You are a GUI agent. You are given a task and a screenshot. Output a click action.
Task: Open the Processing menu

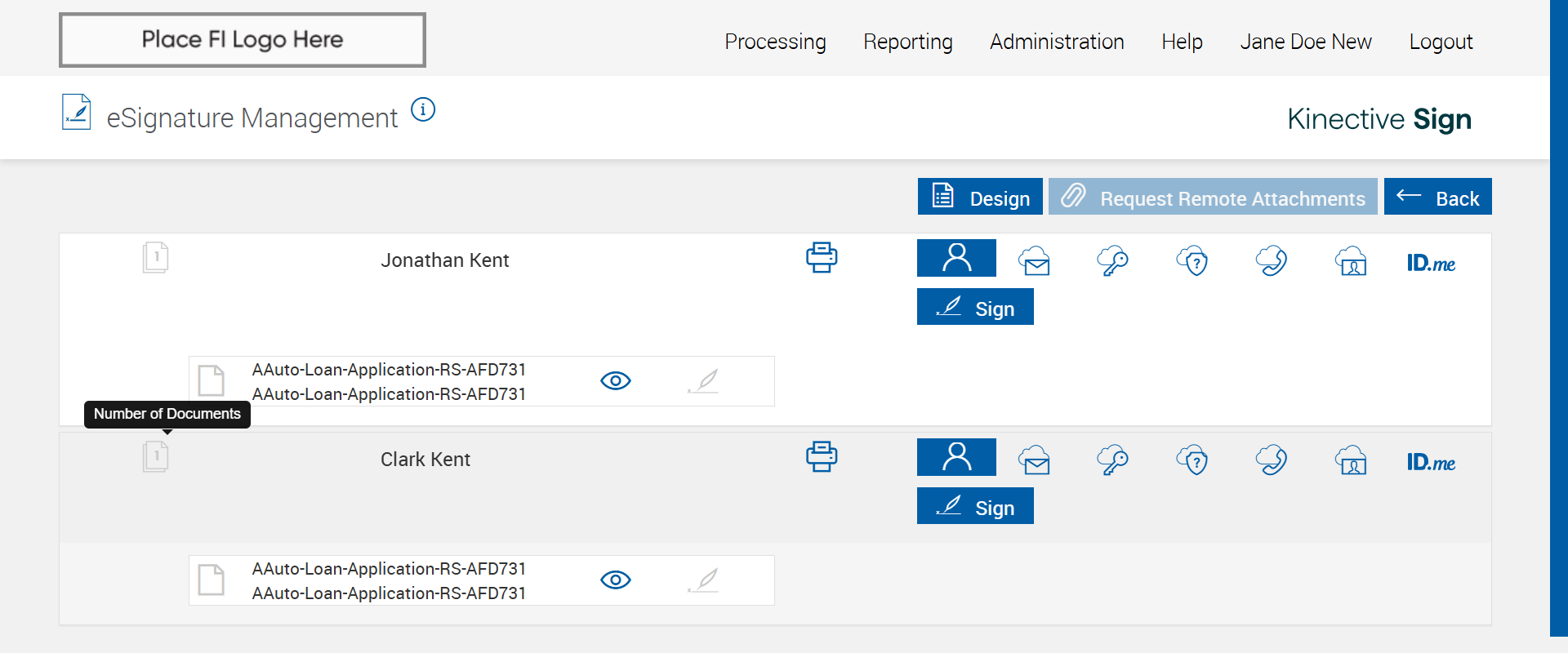[775, 42]
